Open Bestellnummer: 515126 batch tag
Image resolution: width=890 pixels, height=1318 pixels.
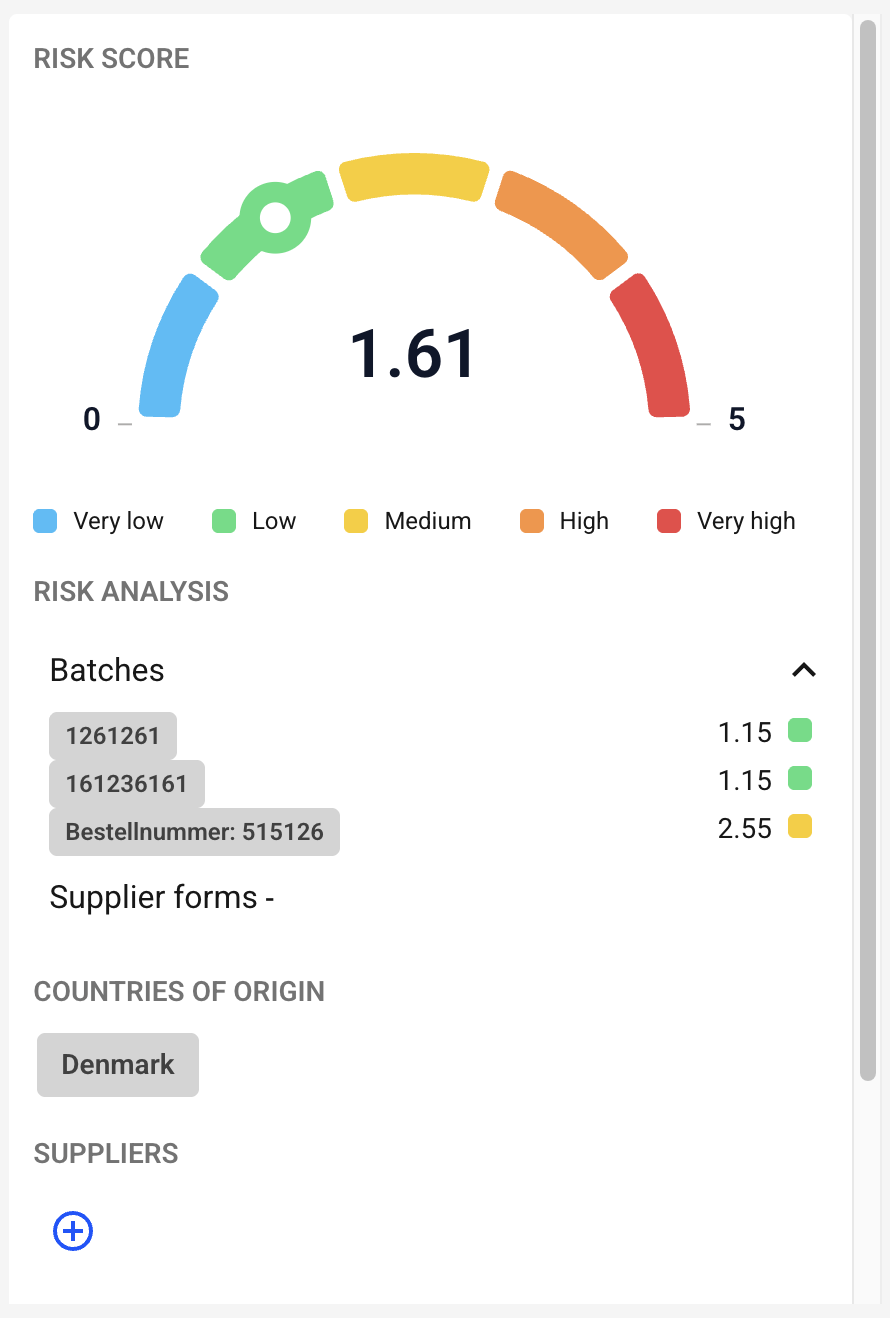(x=194, y=832)
